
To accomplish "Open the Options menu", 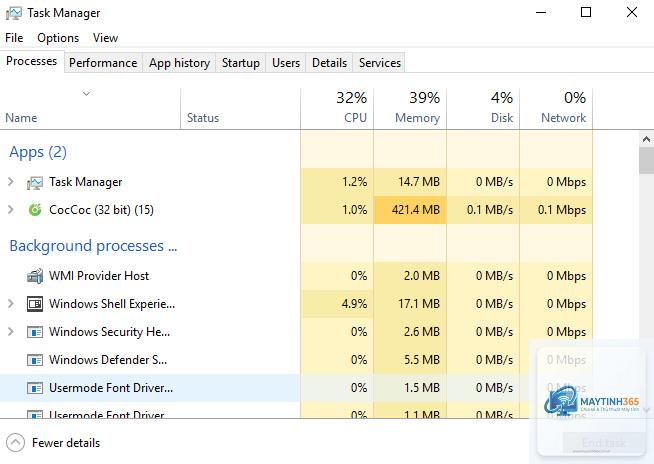I will point(58,38).
